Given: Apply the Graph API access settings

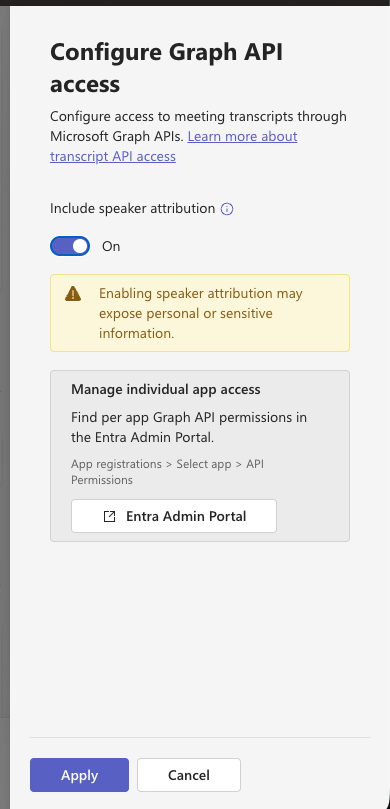Looking at the screenshot, I should [79, 775].
